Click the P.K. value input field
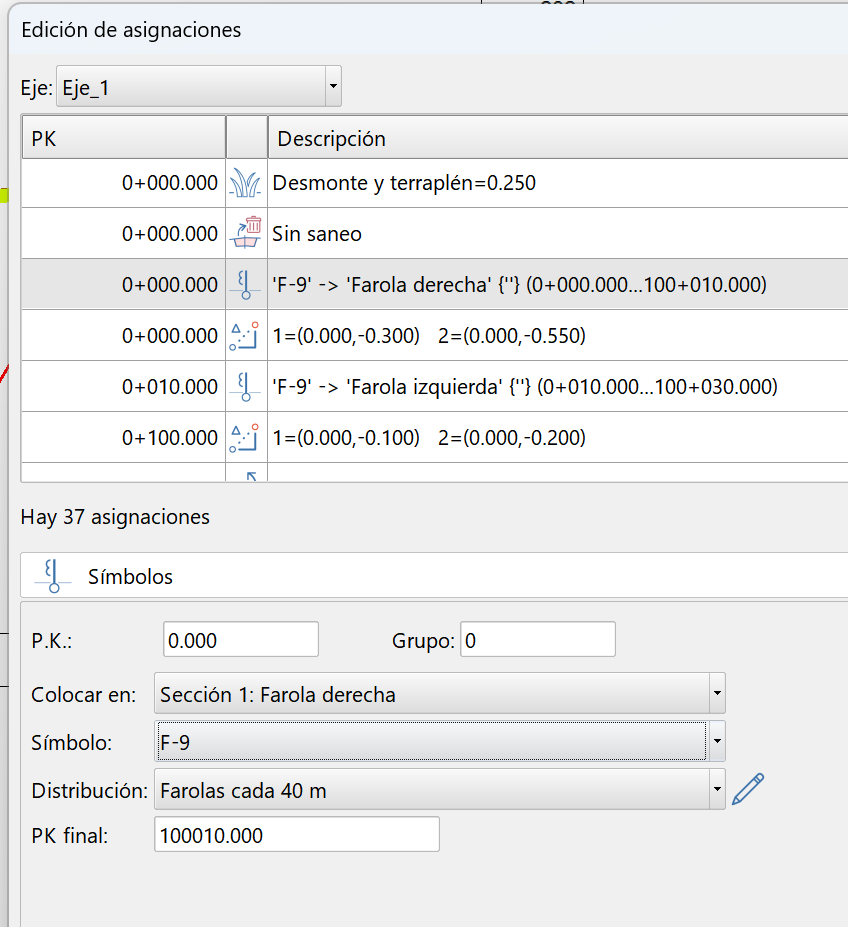Viewport: 848px width, 927px height. (x=240, y=639)
